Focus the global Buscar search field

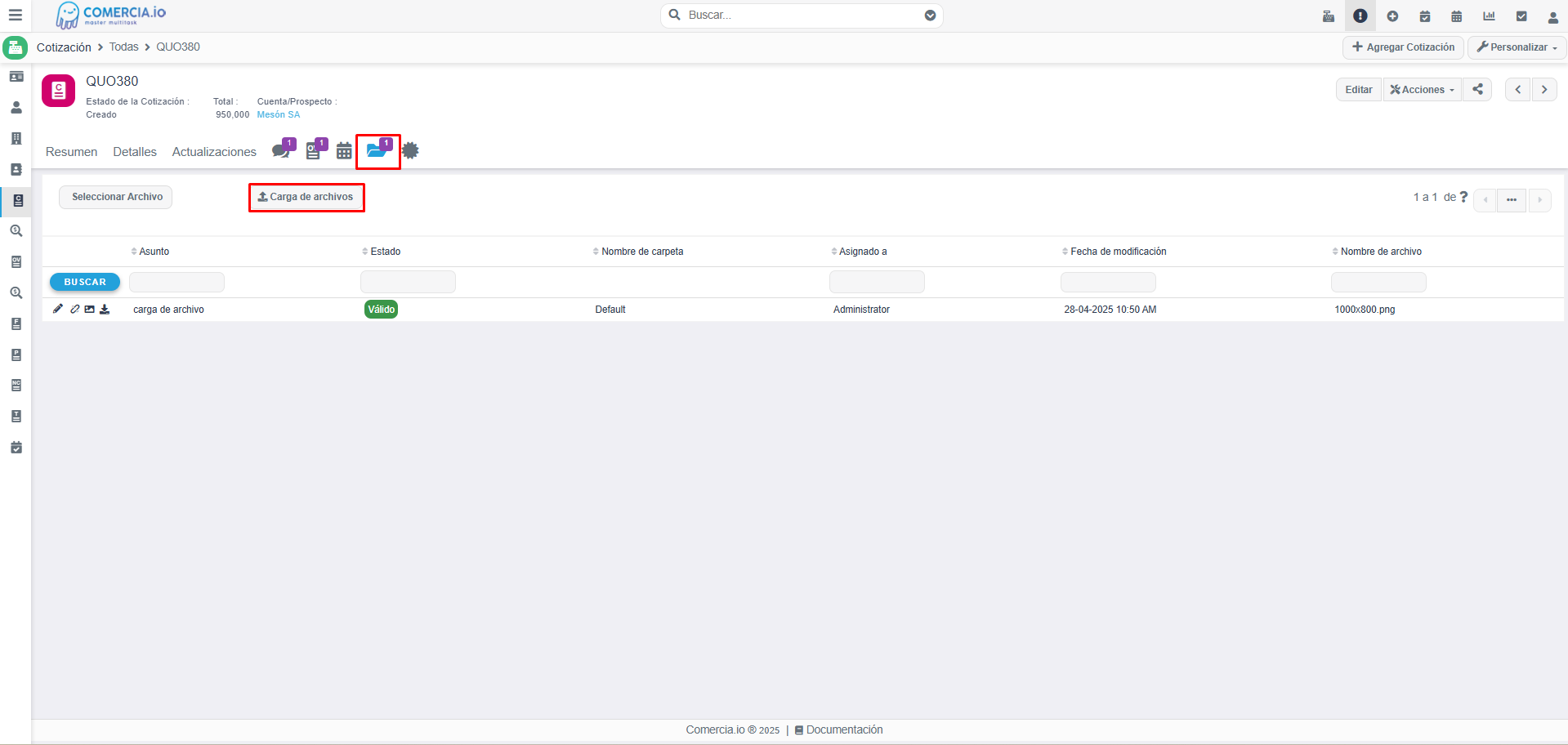click(x=802, y=16)
